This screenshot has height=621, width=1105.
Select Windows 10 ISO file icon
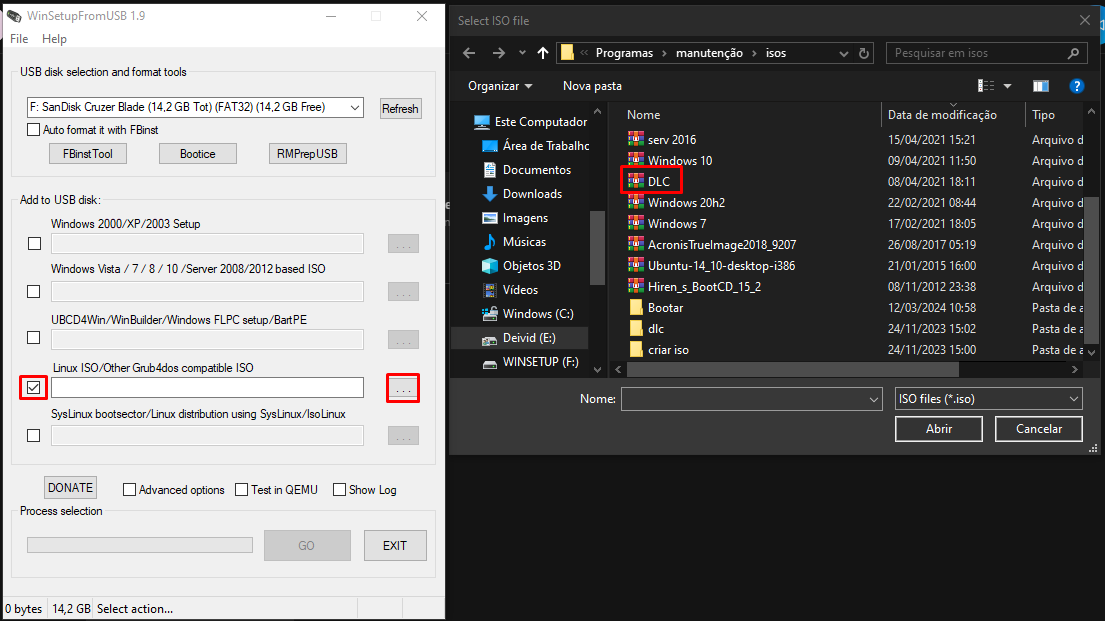click(x=636, y=160)
